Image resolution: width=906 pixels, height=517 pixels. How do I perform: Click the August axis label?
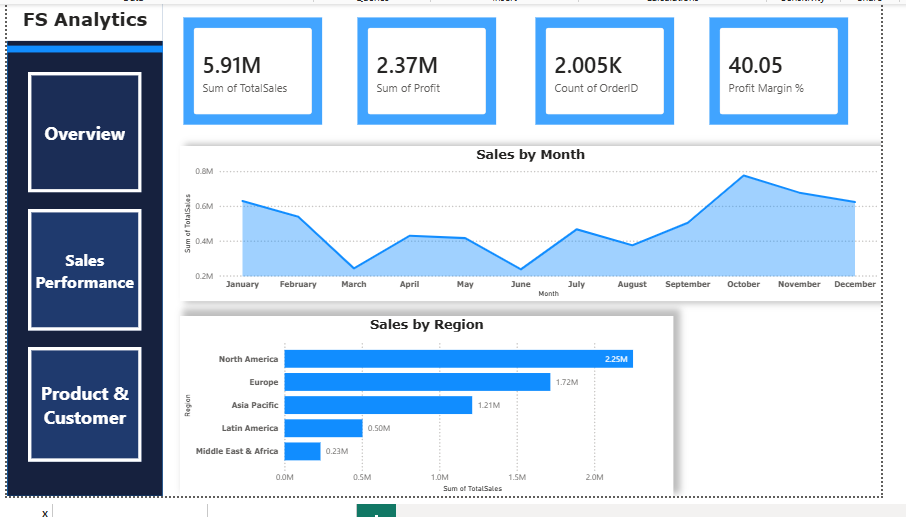click(x=632, y=284)
